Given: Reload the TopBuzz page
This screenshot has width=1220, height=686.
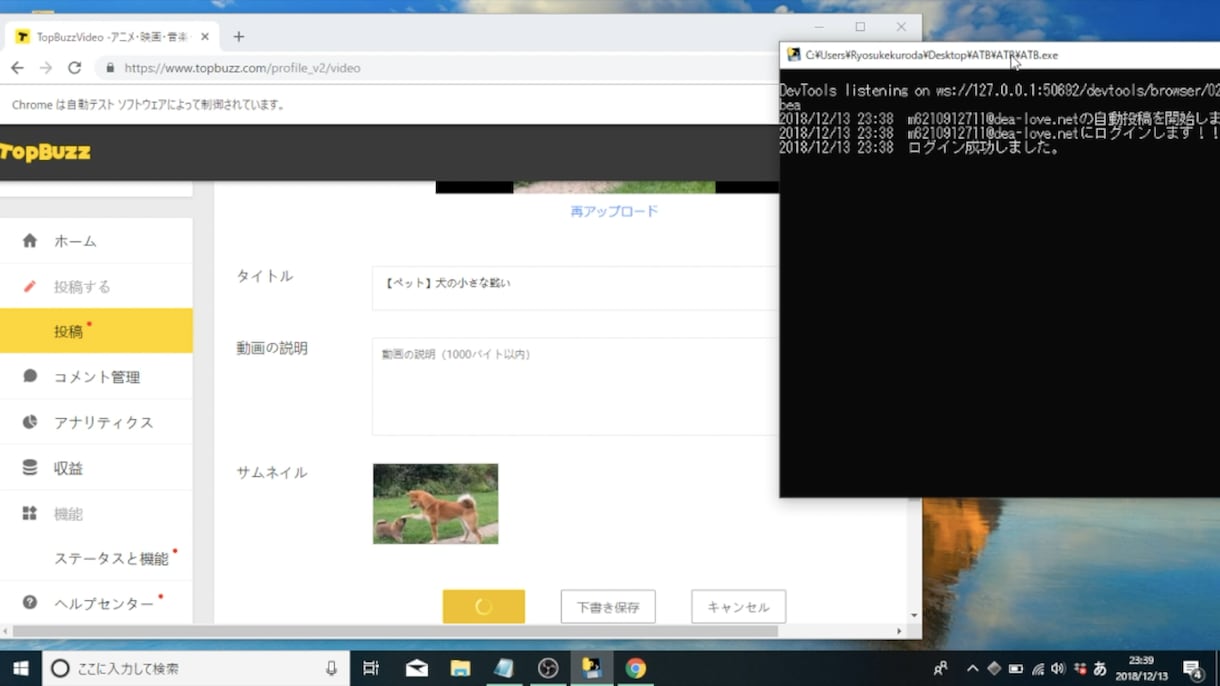Looking at the screenshot, I should (x=74, y=68).
